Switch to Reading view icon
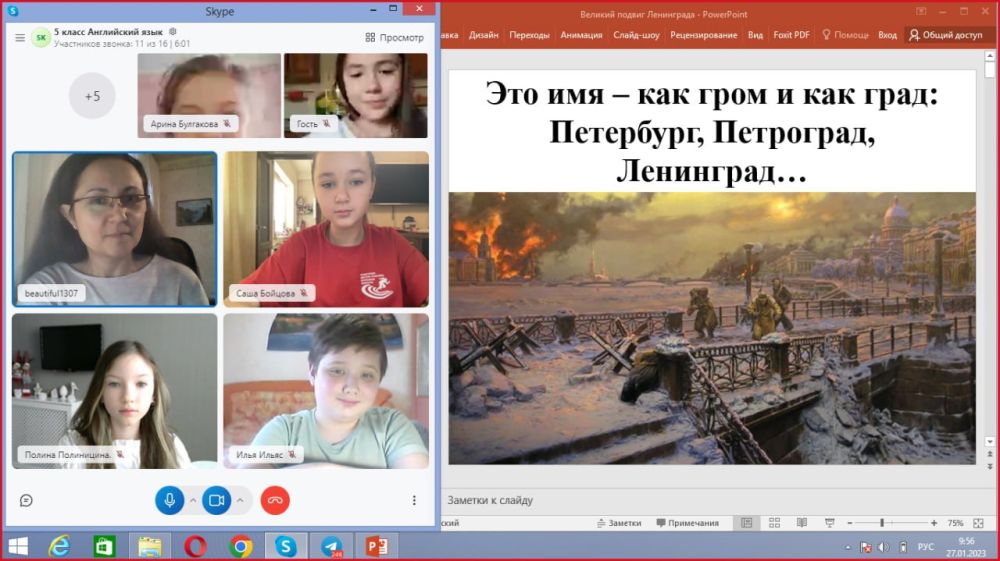Image resolution: width=1000 pixels, height=561 pixels. 802,523
